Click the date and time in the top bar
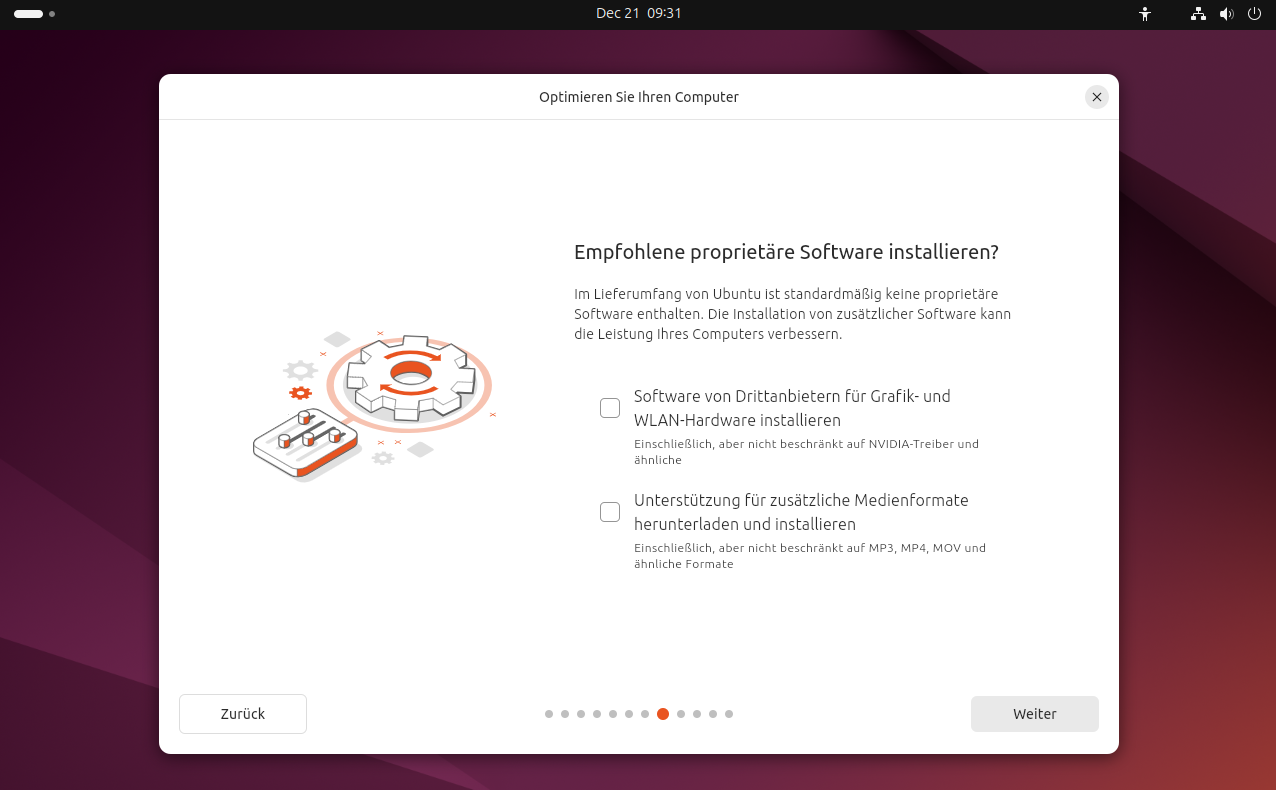1276x790 pixels. click(639, 14)
